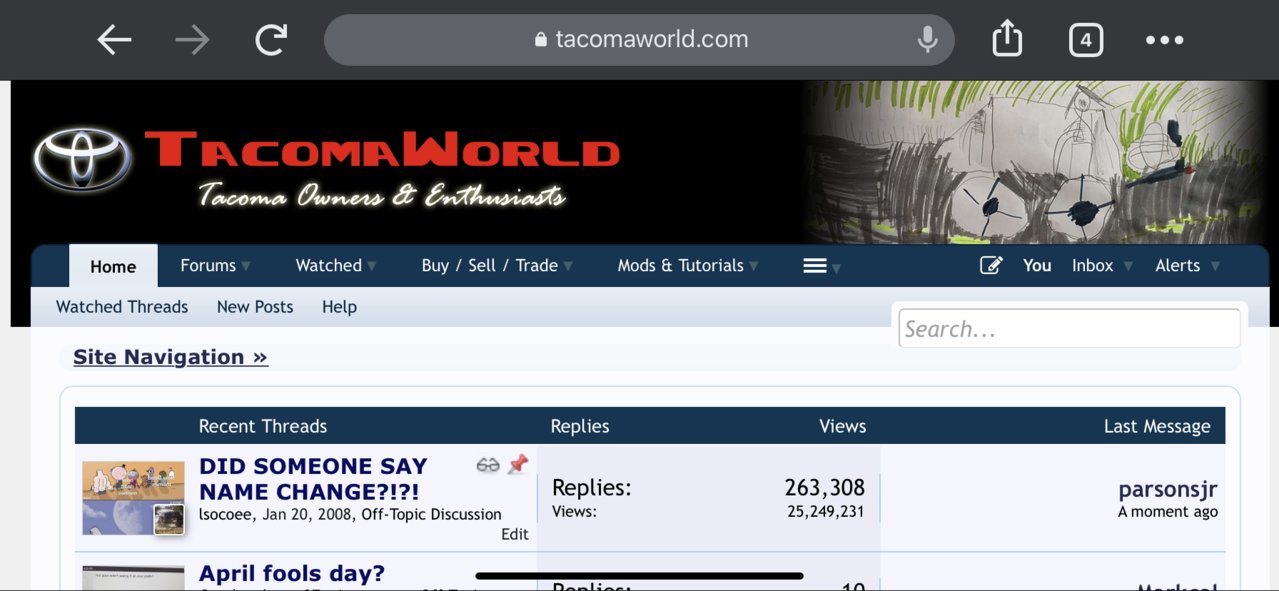Image resolution: width=1279 pixels, height=591 pixels.
Task: Open the name change thread thumbnail
Action: [133, 497]
